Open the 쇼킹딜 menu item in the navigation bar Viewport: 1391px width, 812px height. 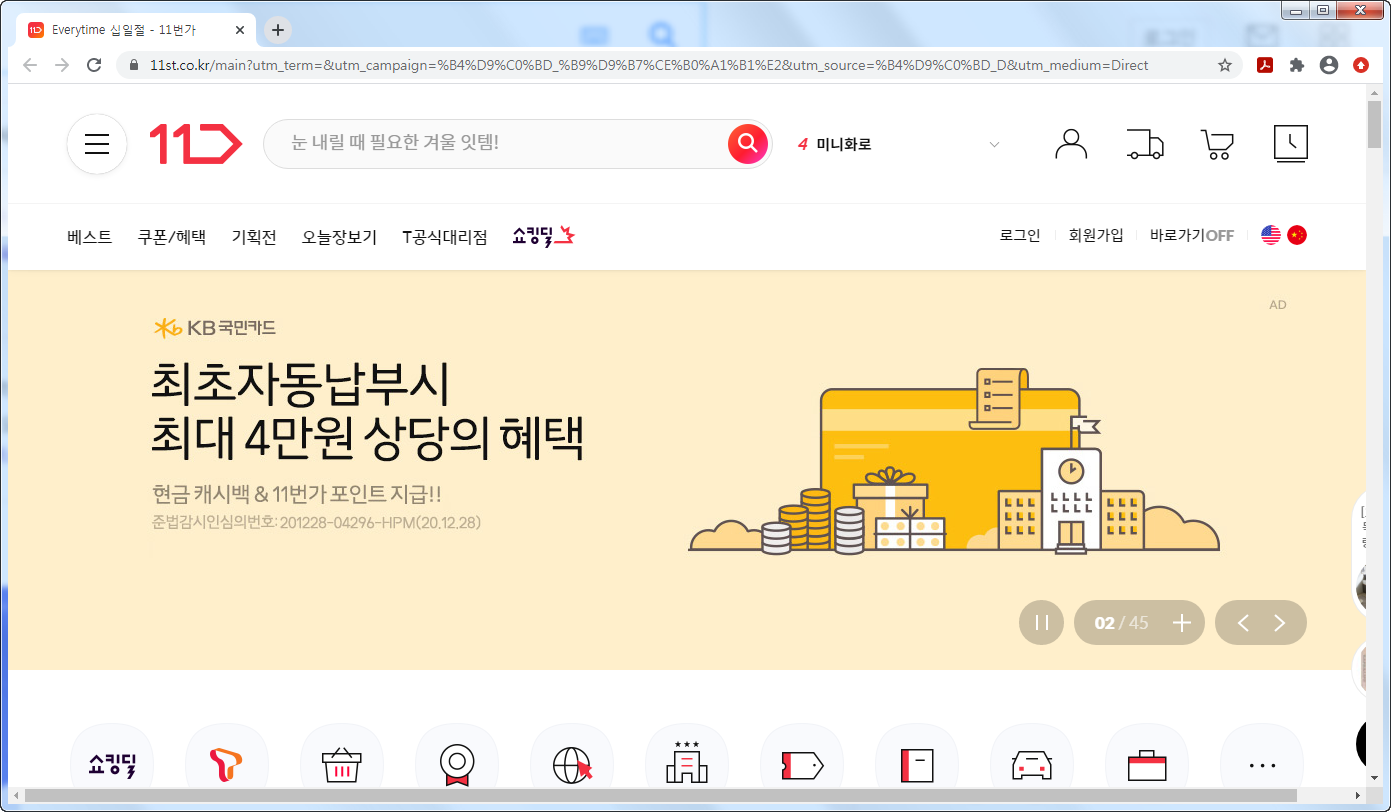pyautogui.click(x=544, y=237)
